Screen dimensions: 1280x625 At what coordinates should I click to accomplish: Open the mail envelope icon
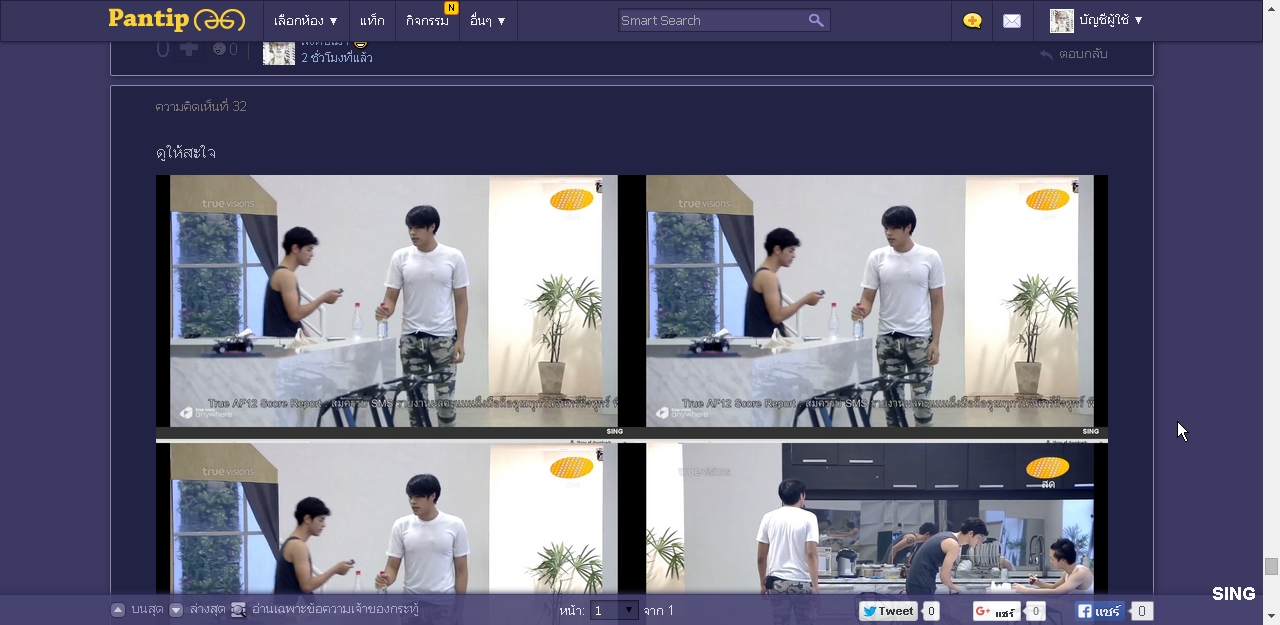pyautogui.click(x=1012, y=21)
